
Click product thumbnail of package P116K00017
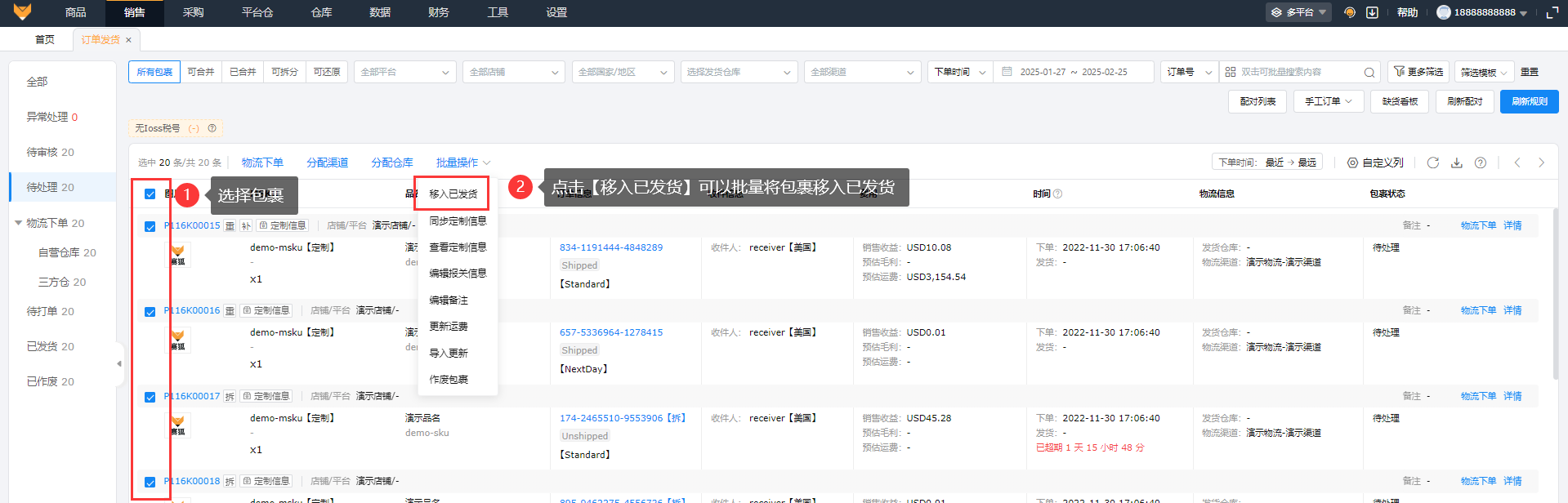tap(178, 425)
